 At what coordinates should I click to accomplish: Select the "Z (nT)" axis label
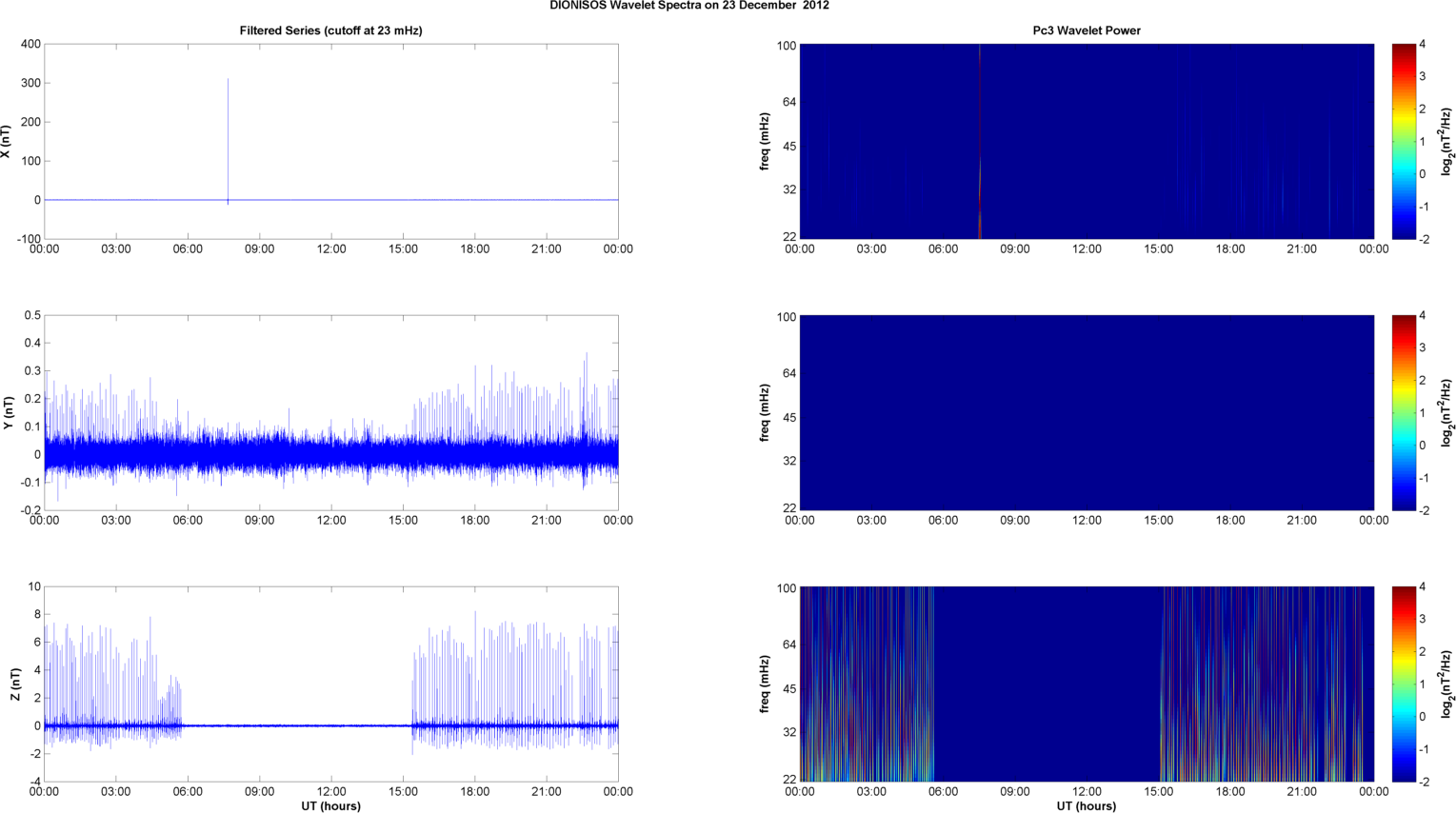15,684
